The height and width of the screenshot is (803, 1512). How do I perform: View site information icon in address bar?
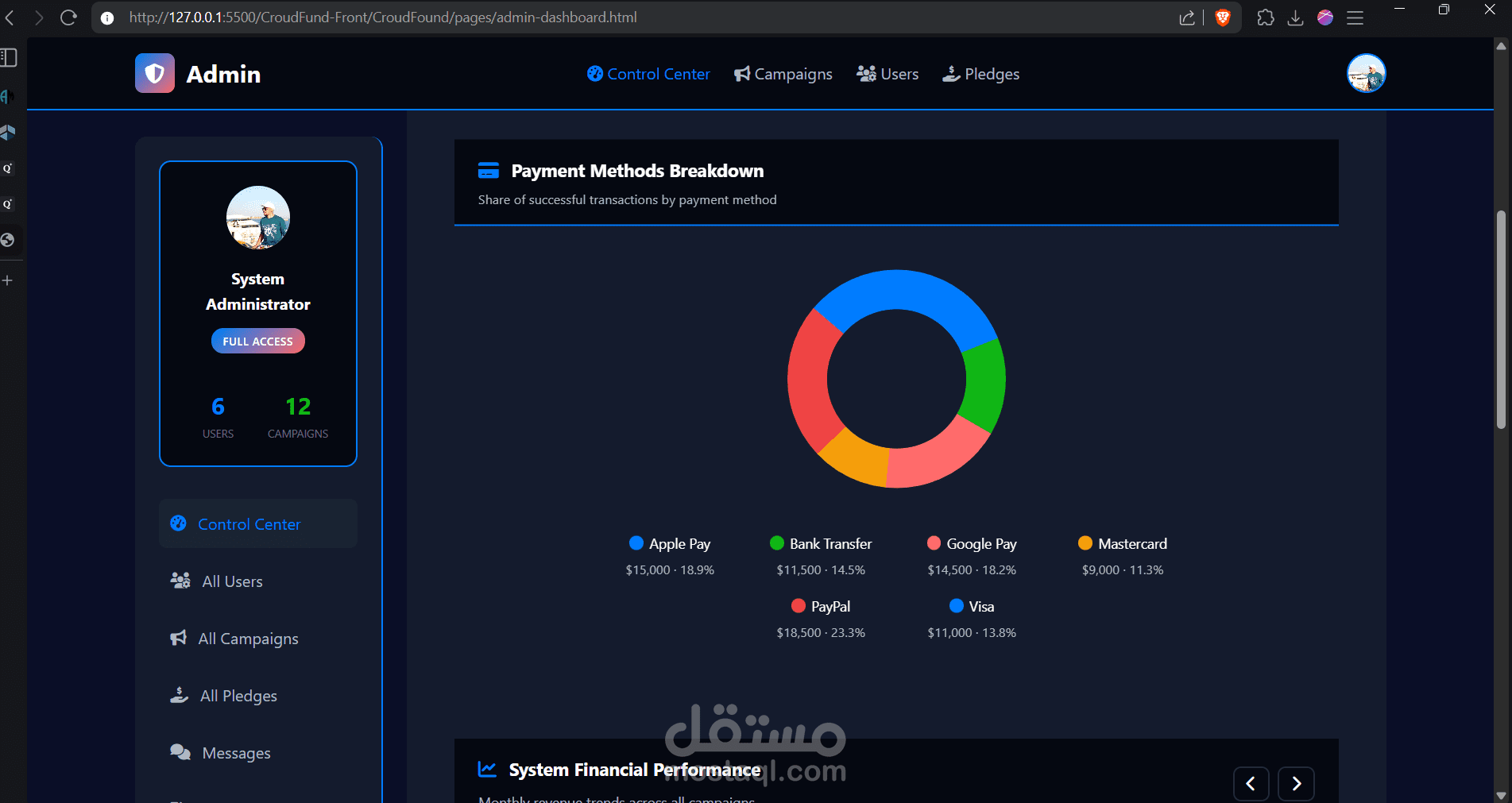pos(107,17)
